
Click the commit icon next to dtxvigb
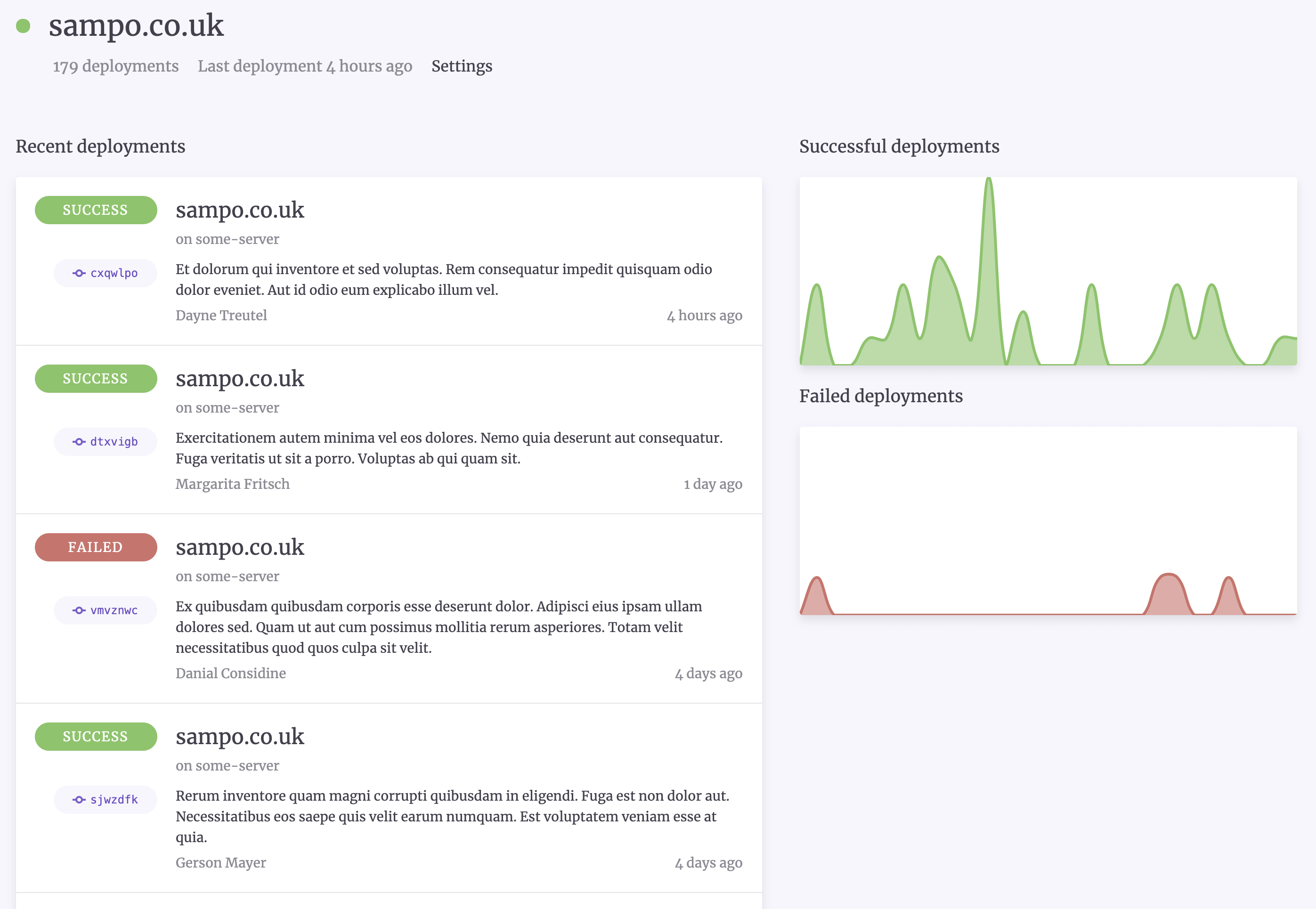pos(79,442)
